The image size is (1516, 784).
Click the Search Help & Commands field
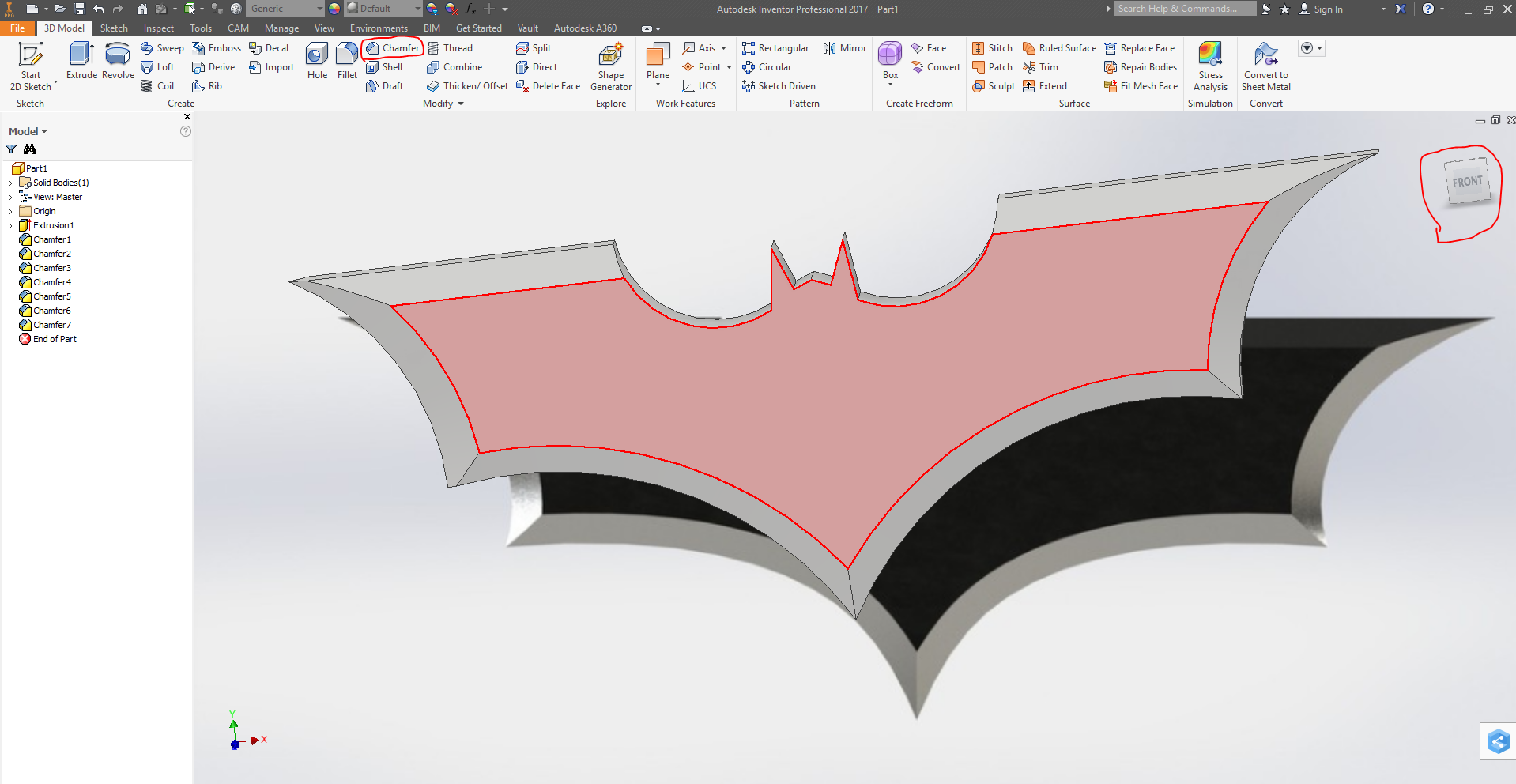click(x=1185, y=9)
